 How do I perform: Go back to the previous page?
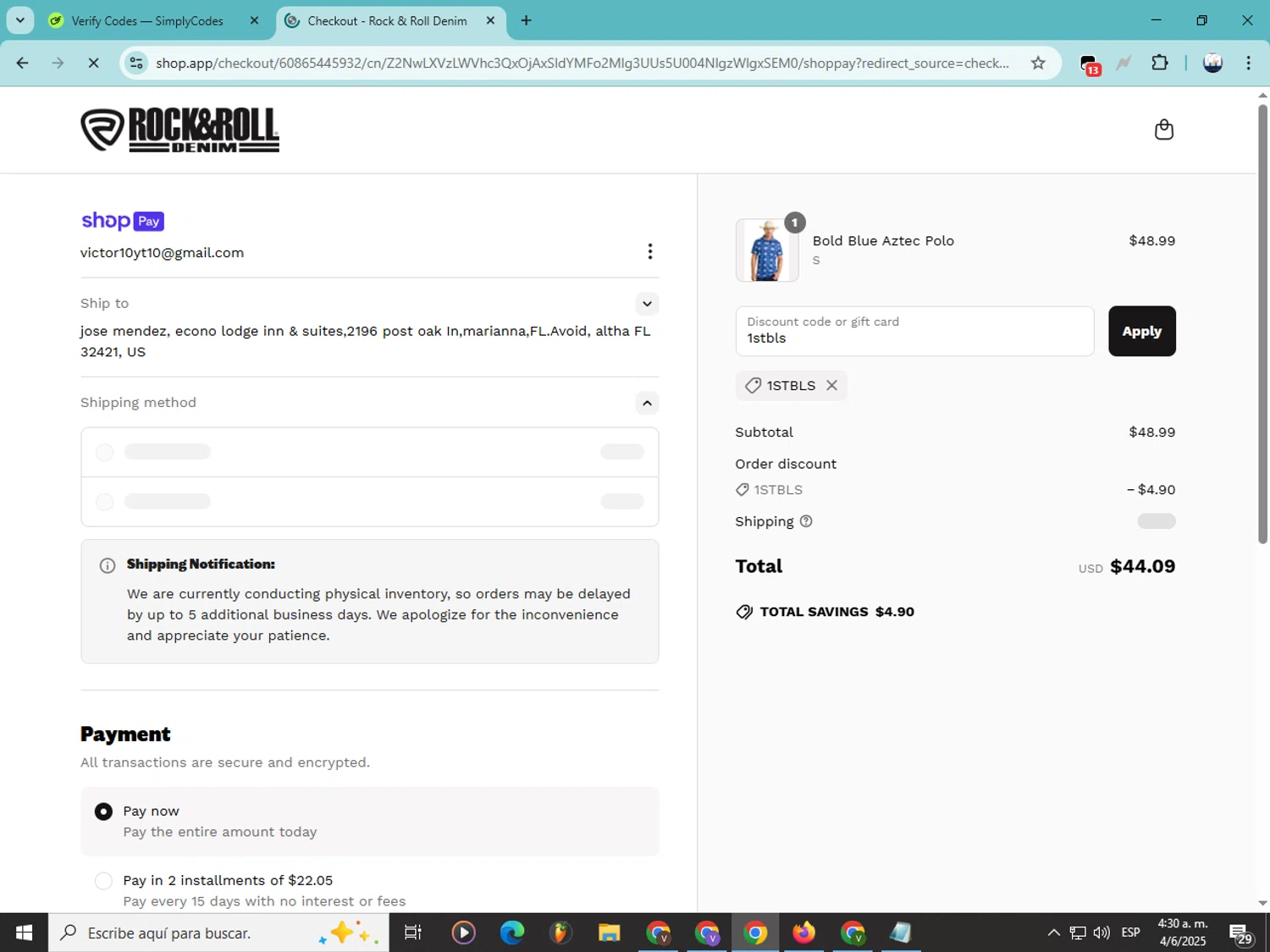pos(23,63)
